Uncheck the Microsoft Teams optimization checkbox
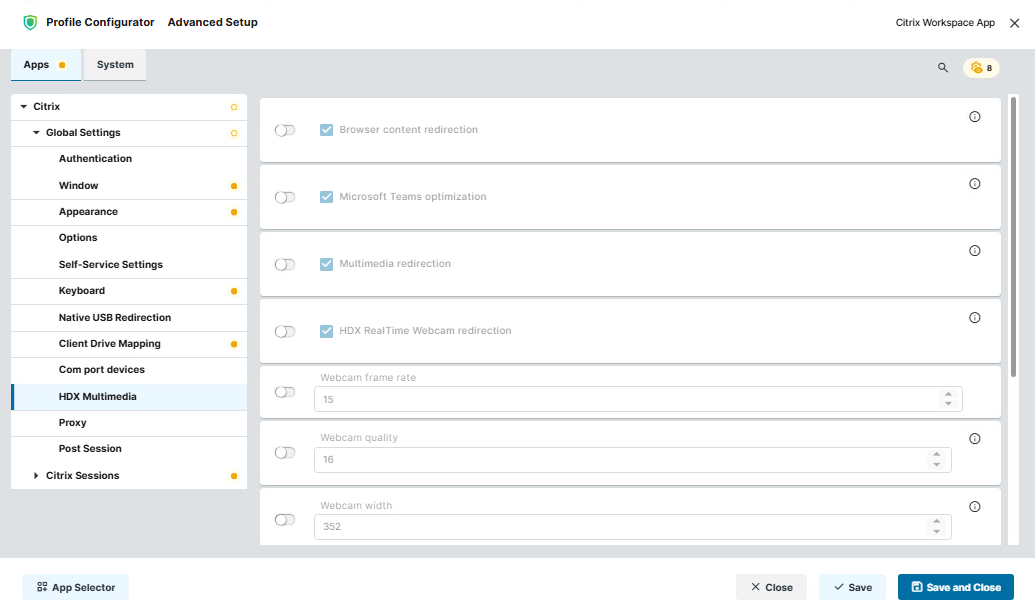 pos(326,197)
